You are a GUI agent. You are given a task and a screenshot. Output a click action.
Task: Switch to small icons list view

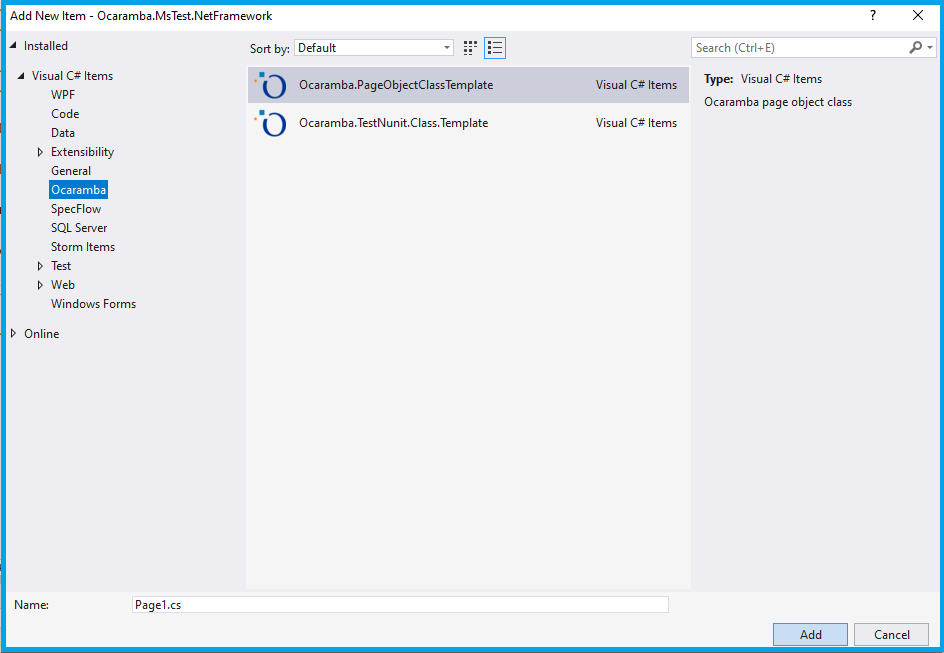tap(495, 48)
